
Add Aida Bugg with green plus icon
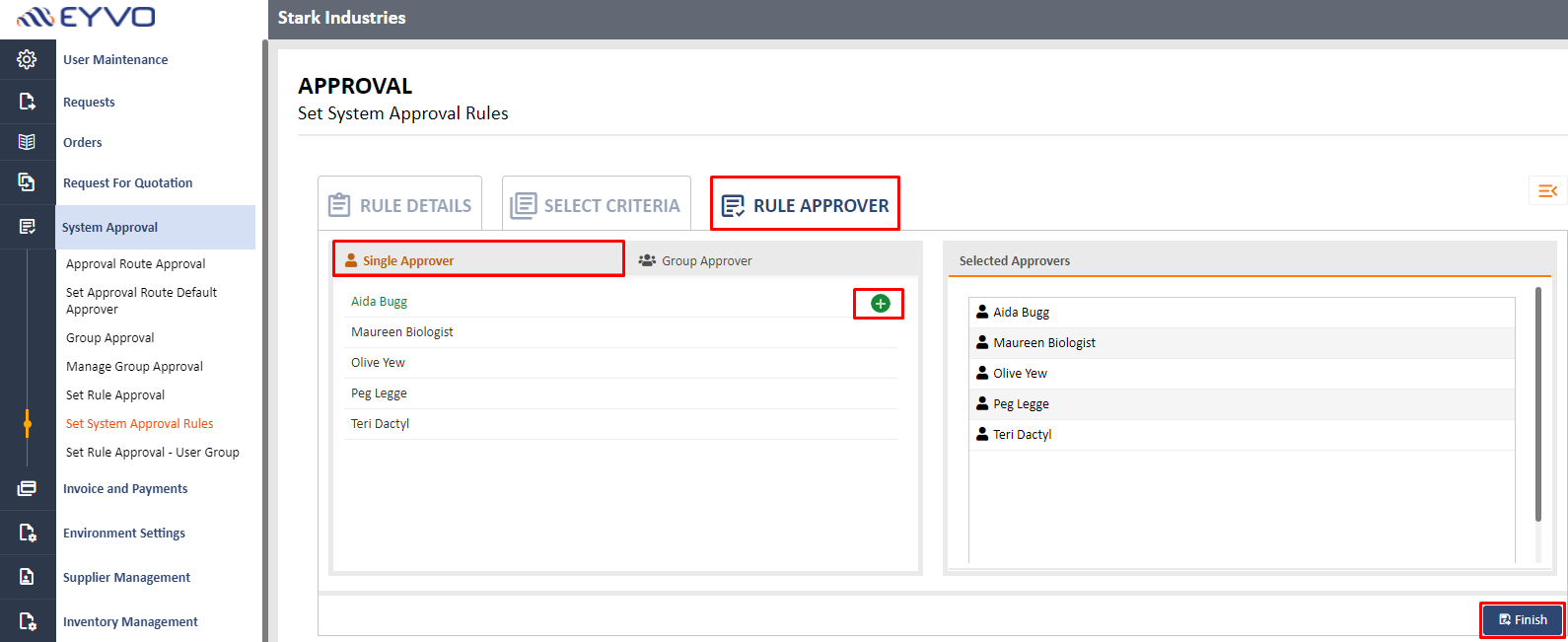coord(881,304)
